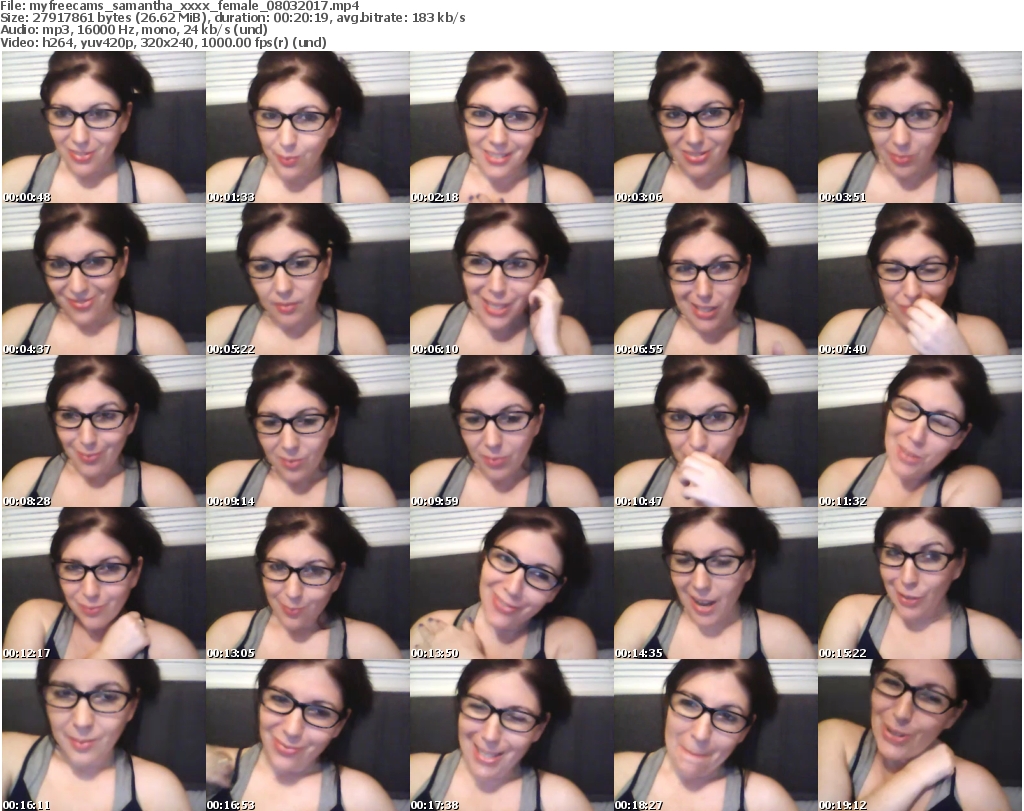Select the thumbnail stamped 00:06:55
Viewport: 1024px width, 811px height.
(x=716, y=279)
